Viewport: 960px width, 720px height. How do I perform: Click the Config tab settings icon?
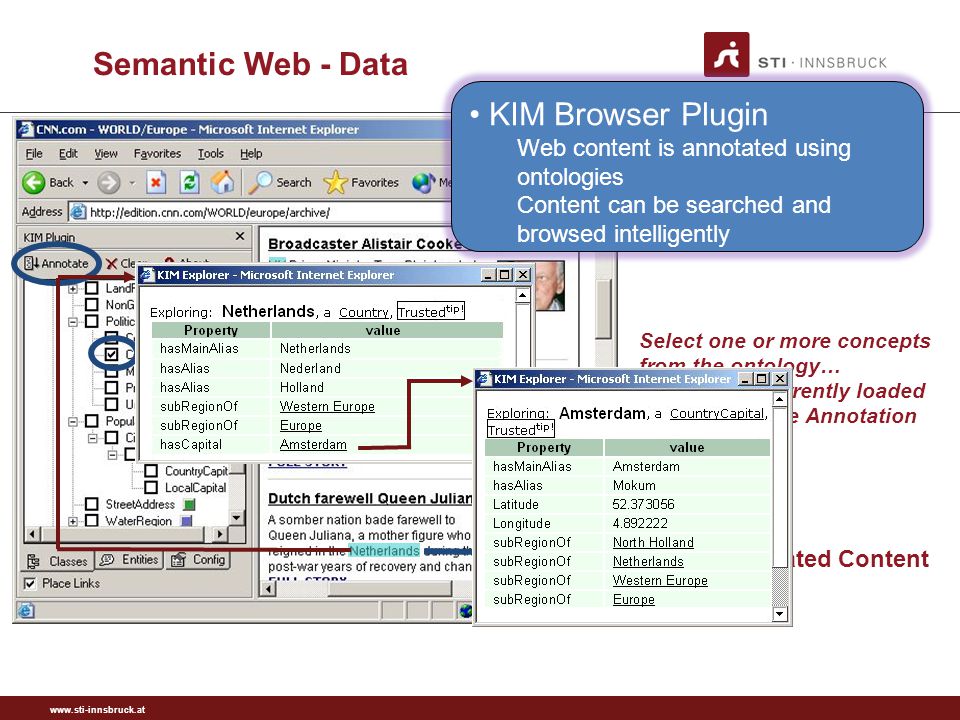[179, 560]
